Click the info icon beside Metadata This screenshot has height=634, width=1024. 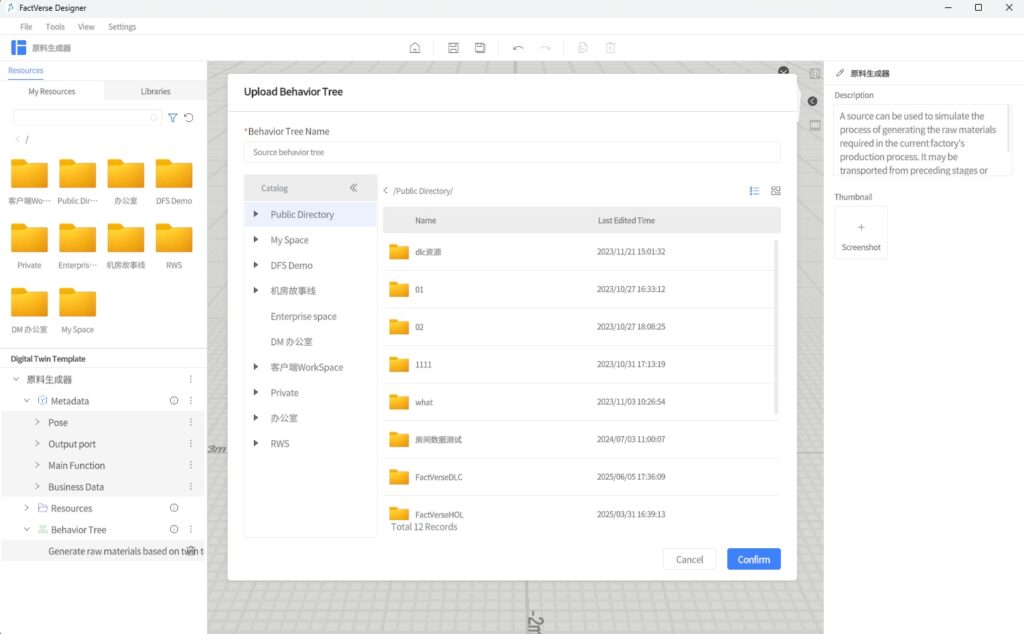click(x=173, y=401)
